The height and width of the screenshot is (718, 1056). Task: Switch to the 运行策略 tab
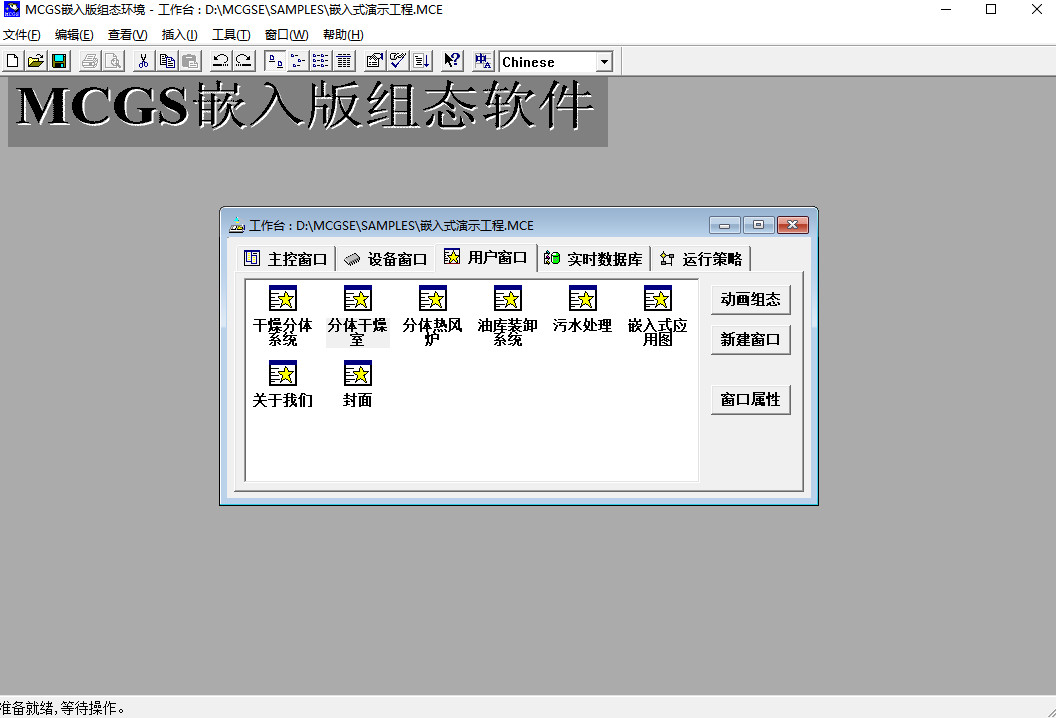pos(701,259)
